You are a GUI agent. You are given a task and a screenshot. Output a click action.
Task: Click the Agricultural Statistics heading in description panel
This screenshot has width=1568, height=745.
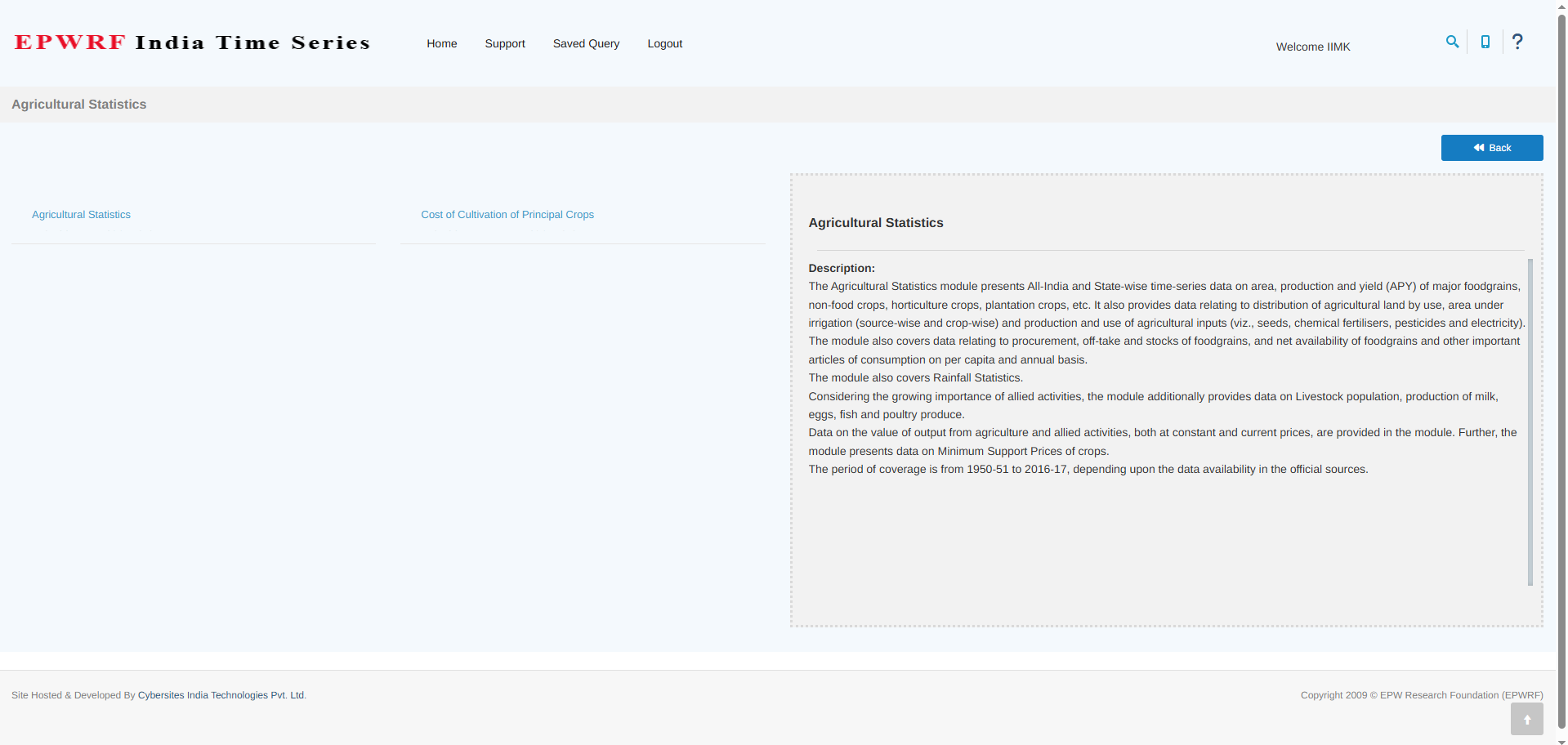875,223
